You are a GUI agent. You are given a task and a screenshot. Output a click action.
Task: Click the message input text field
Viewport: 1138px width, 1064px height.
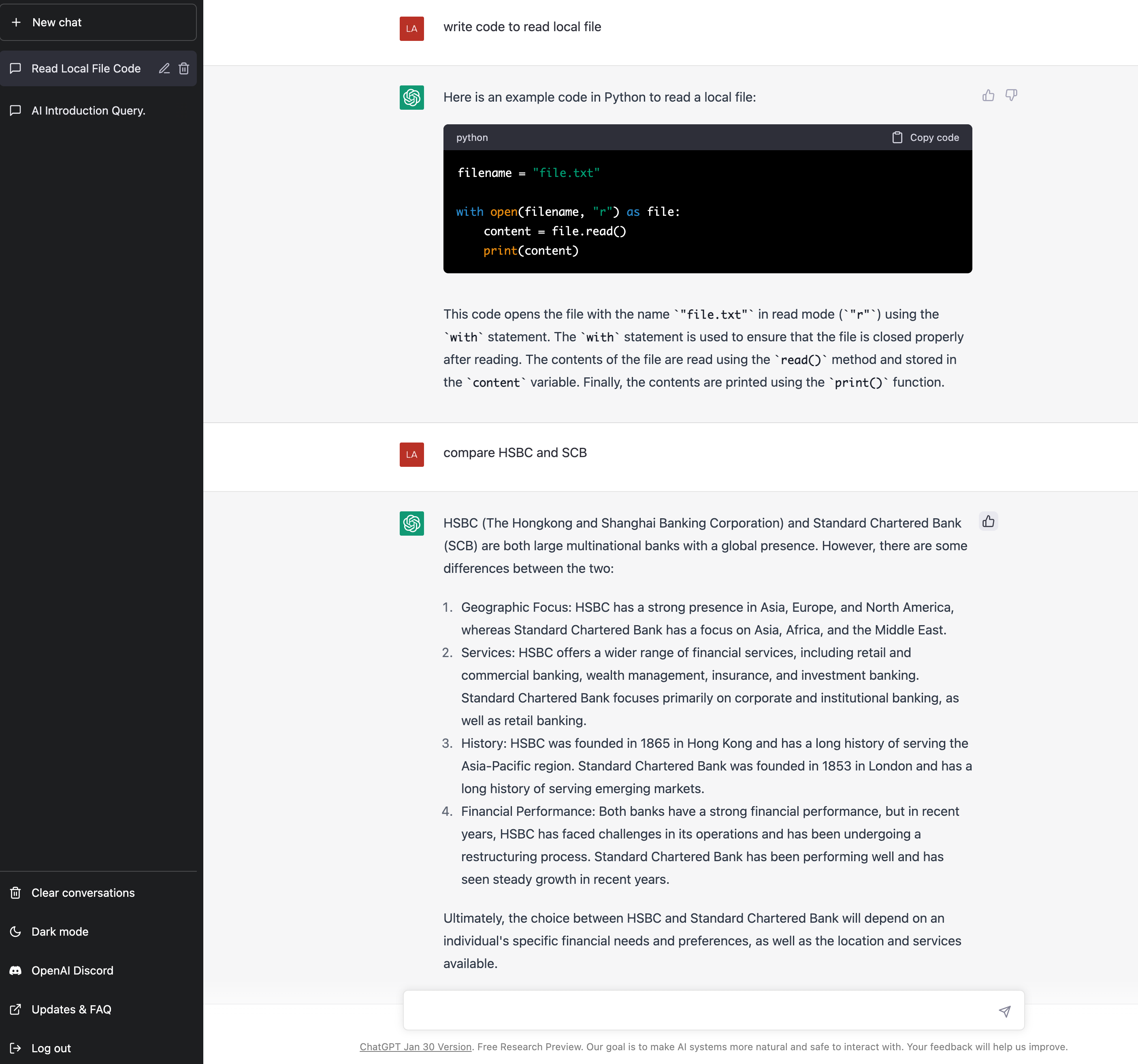point(698,1011)
